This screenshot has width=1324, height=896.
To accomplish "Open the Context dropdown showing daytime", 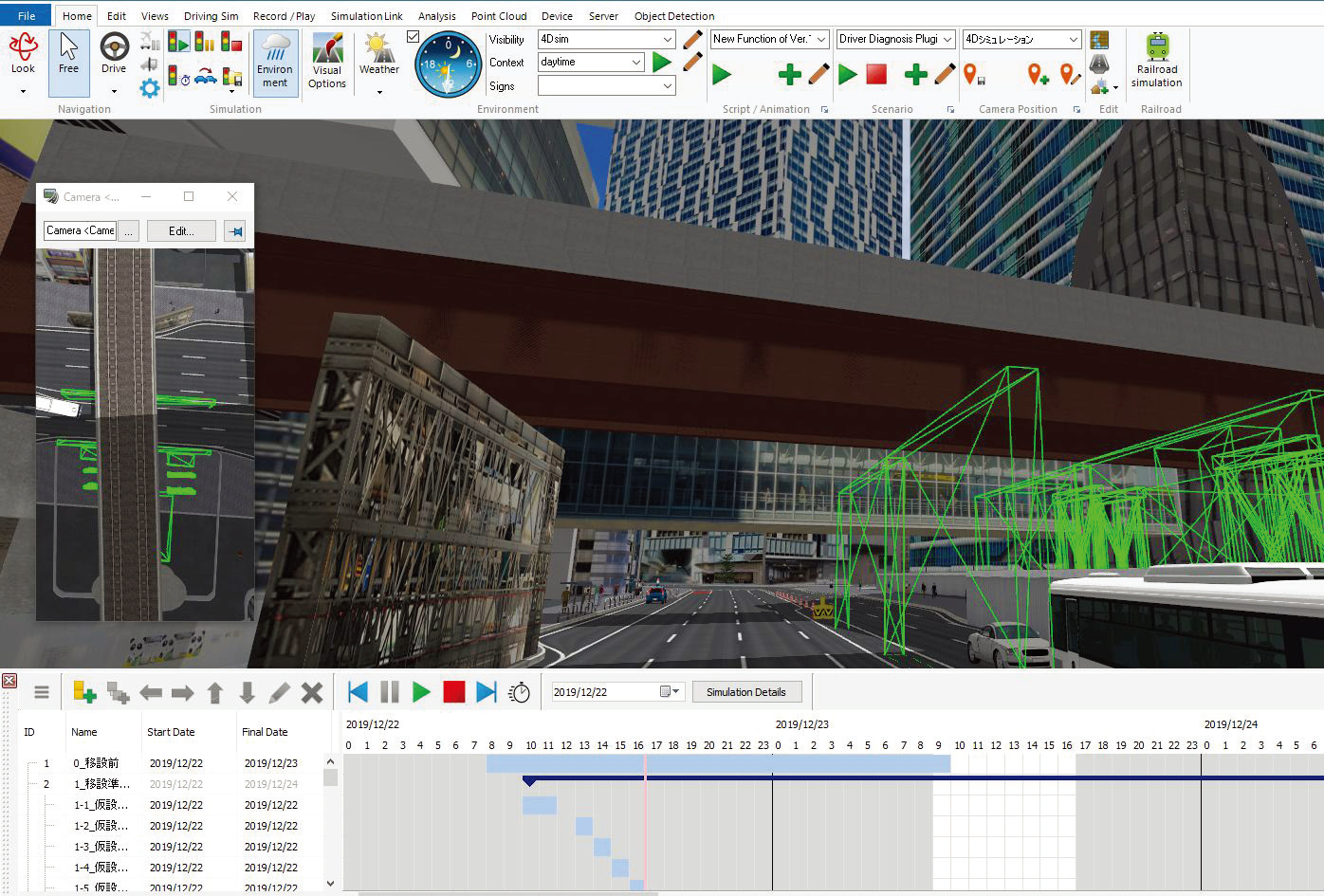I will [x=591, y=62].
